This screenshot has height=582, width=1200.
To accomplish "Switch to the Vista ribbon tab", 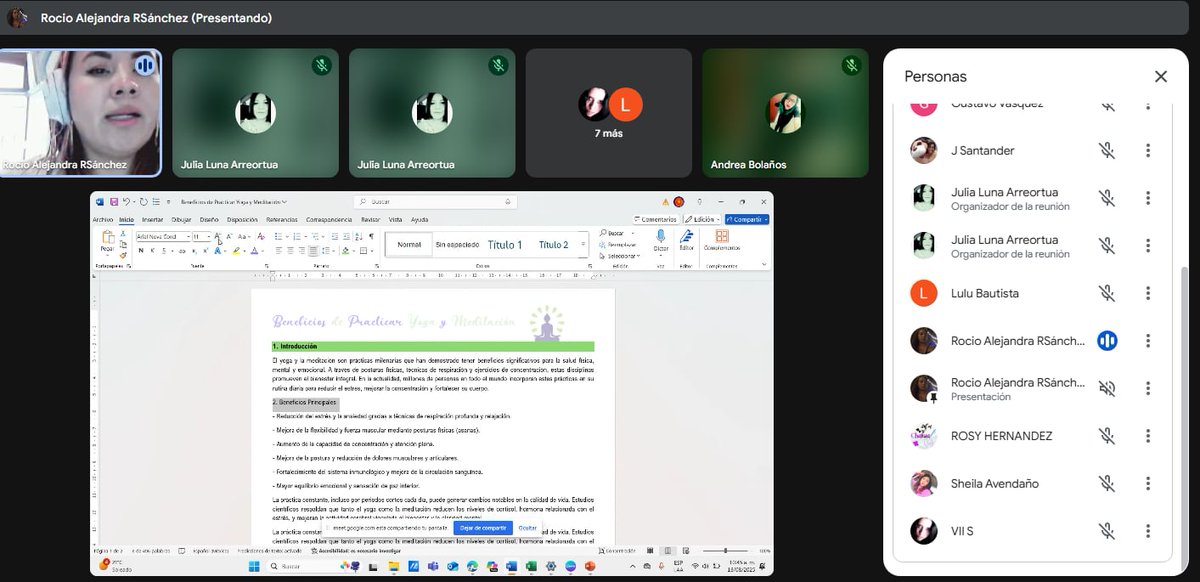I will pos(396,219).
